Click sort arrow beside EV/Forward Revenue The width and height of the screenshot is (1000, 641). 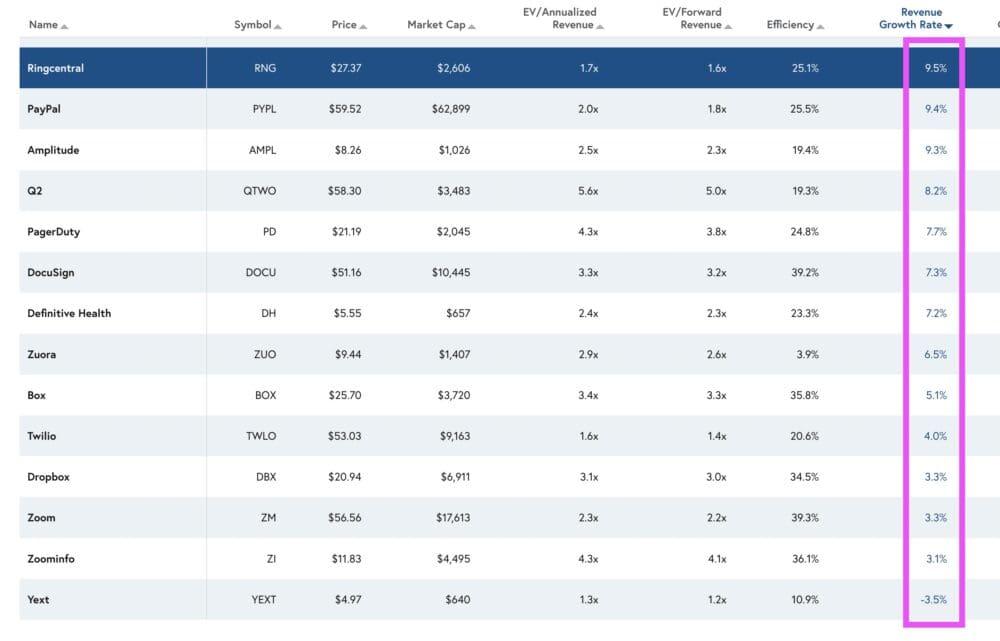tap(729, 26)
